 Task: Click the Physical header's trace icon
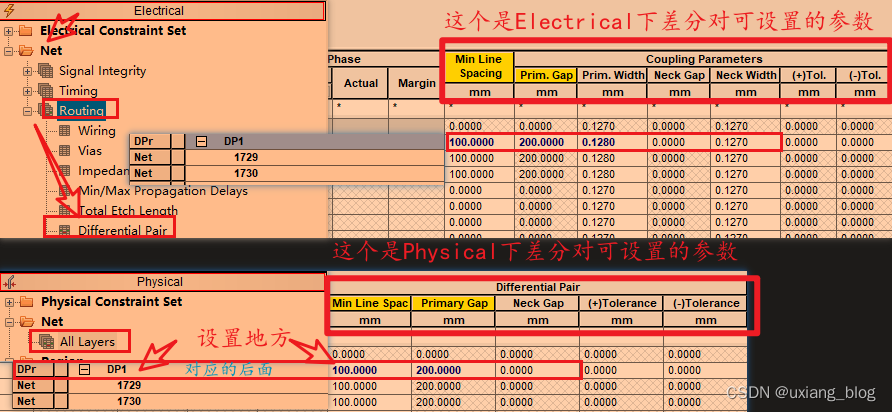click(x=10, y=282)
